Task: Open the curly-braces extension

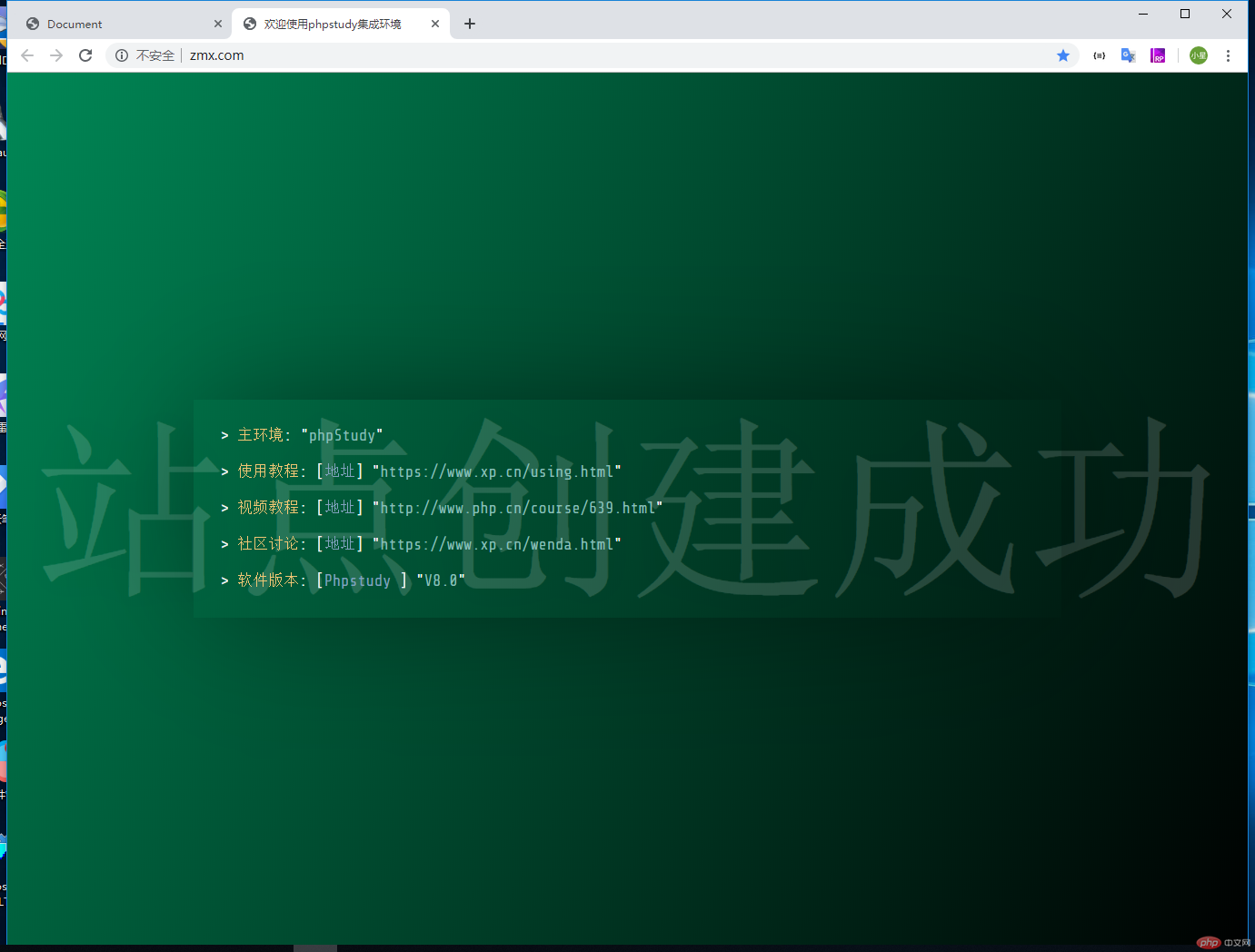Action: (1100, 55)
